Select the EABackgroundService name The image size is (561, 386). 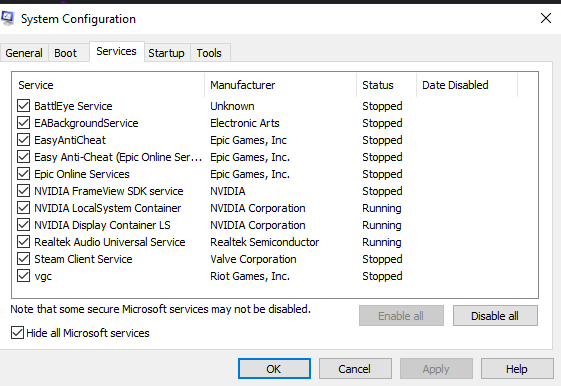86,123
